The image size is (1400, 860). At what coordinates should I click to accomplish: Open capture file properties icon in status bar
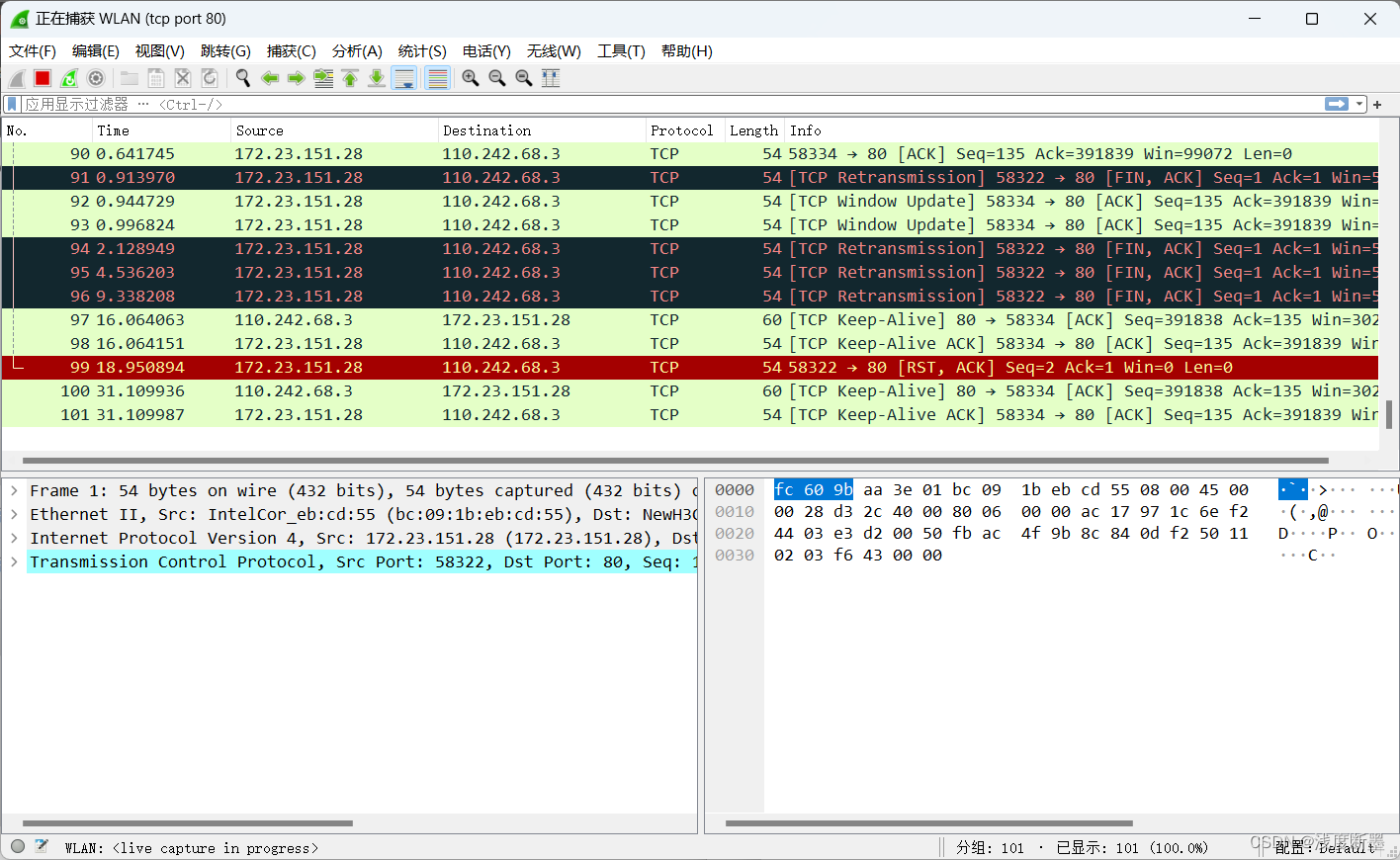point(42,847)
